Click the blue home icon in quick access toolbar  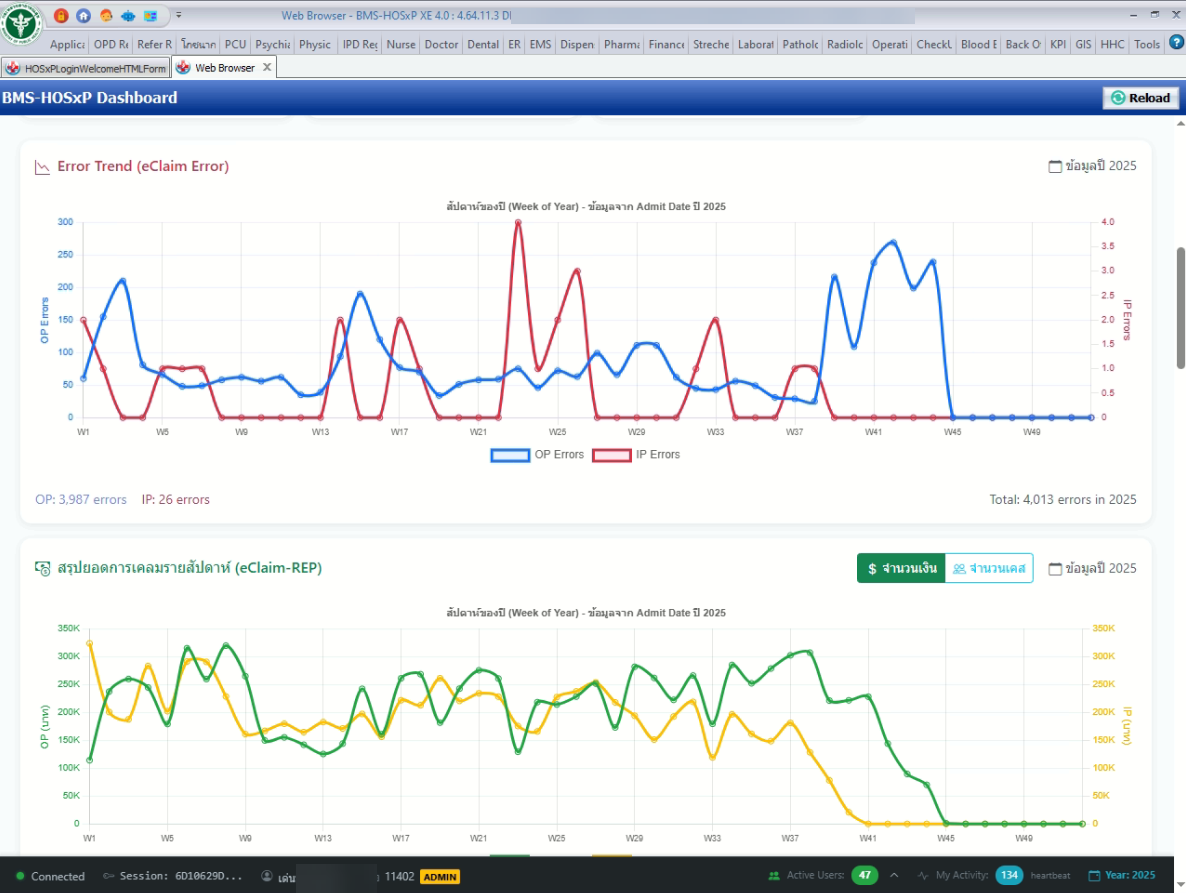pos(83,16)
